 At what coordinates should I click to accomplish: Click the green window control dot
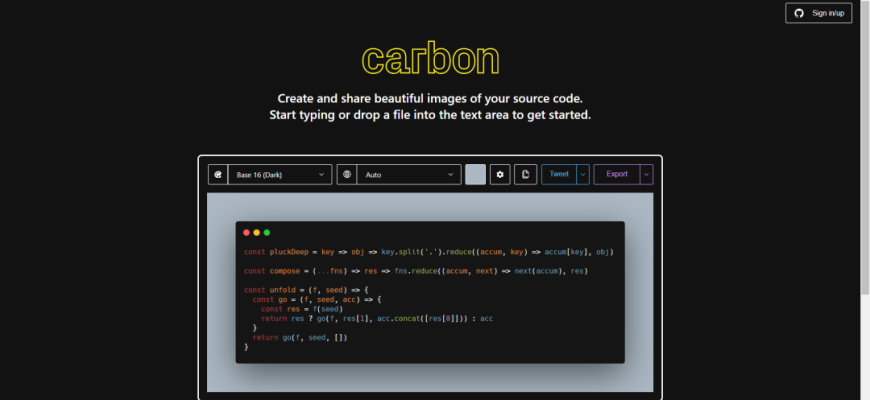[267, 232]
